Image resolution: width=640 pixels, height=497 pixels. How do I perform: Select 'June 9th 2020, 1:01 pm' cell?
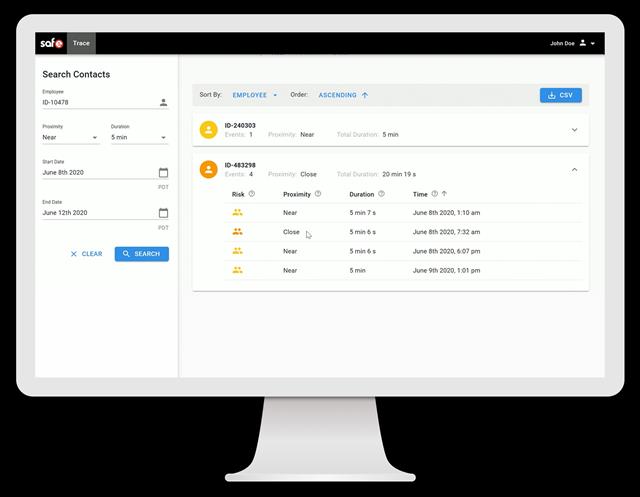(446, 270)
